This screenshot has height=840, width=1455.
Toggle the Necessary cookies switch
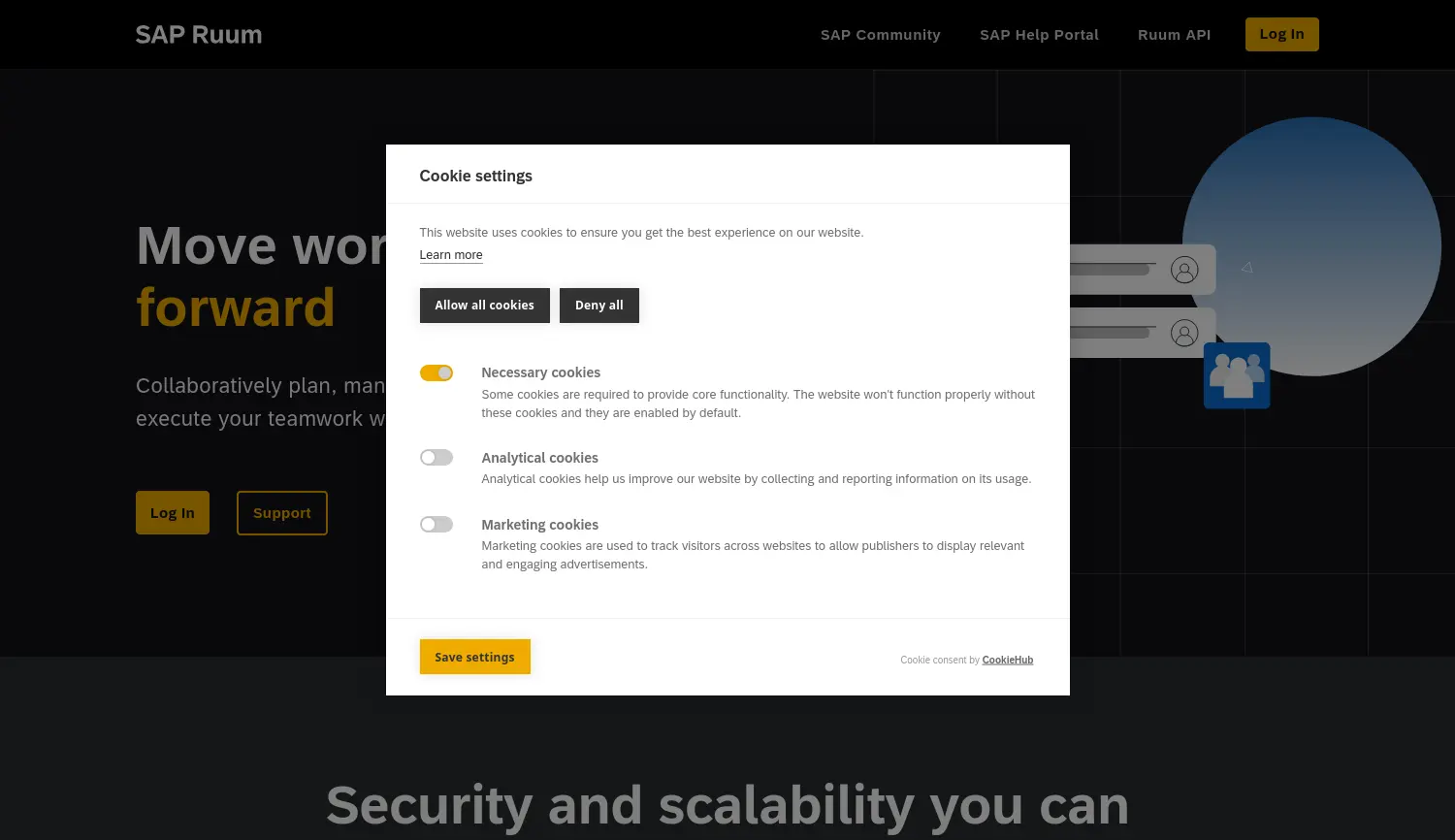pos(436,373)
